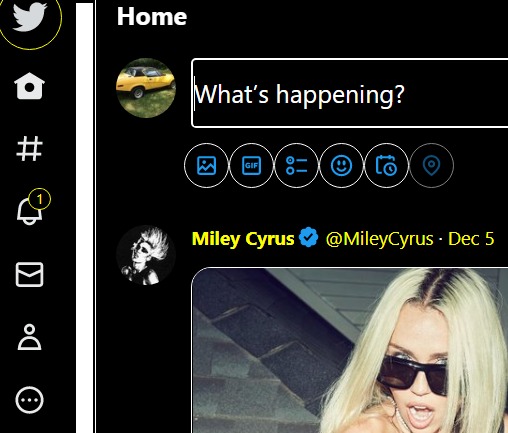This screenshot has height=433, width=508.
Task: Open your yellow car profile avatar
Action: tap(146, 88)
